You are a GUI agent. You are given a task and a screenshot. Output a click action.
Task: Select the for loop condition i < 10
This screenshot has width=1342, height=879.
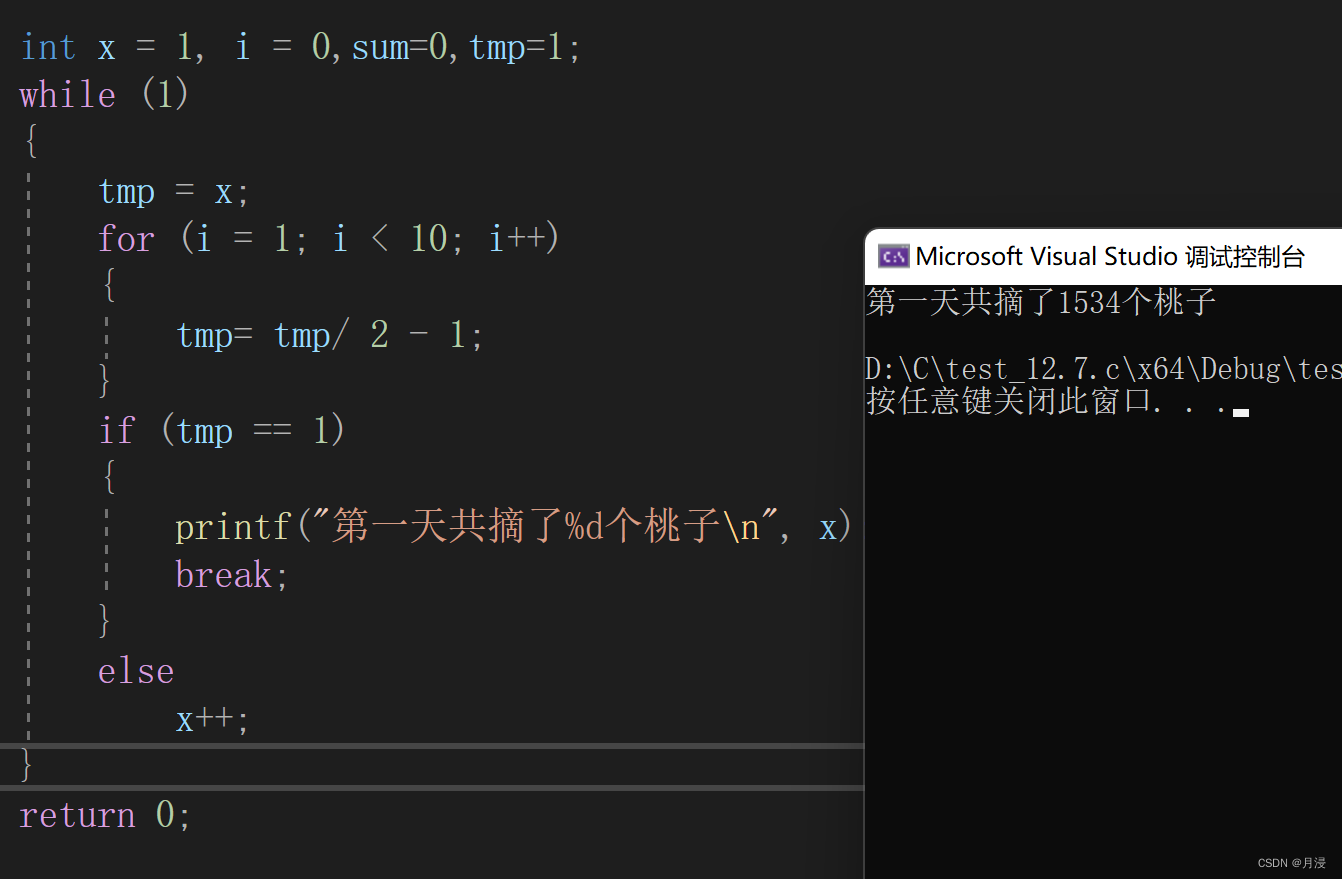pyautogui.click(x=392, y=238)
